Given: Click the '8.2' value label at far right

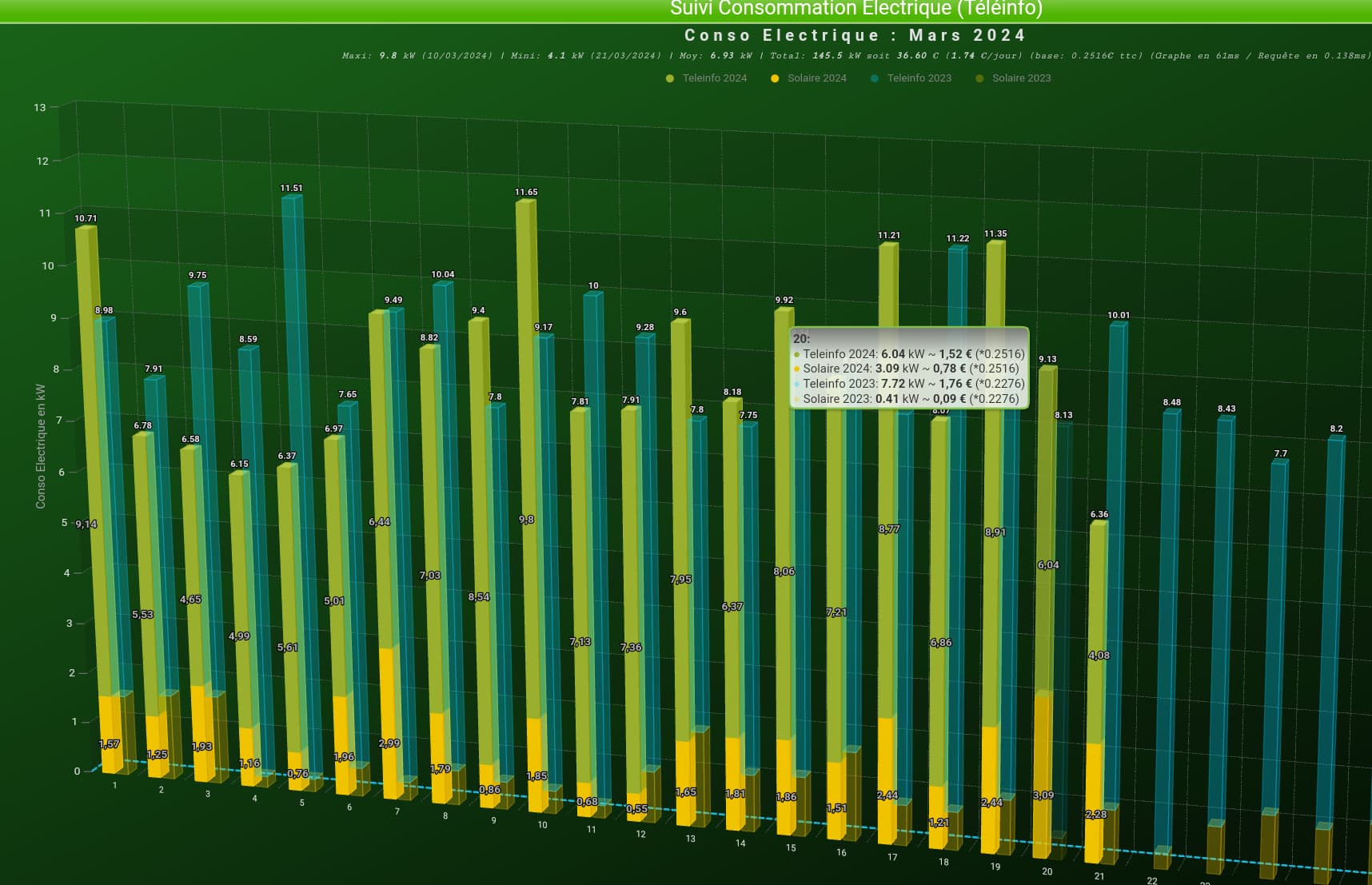Looking at the screenshot, I should (x=1337, y=429).
